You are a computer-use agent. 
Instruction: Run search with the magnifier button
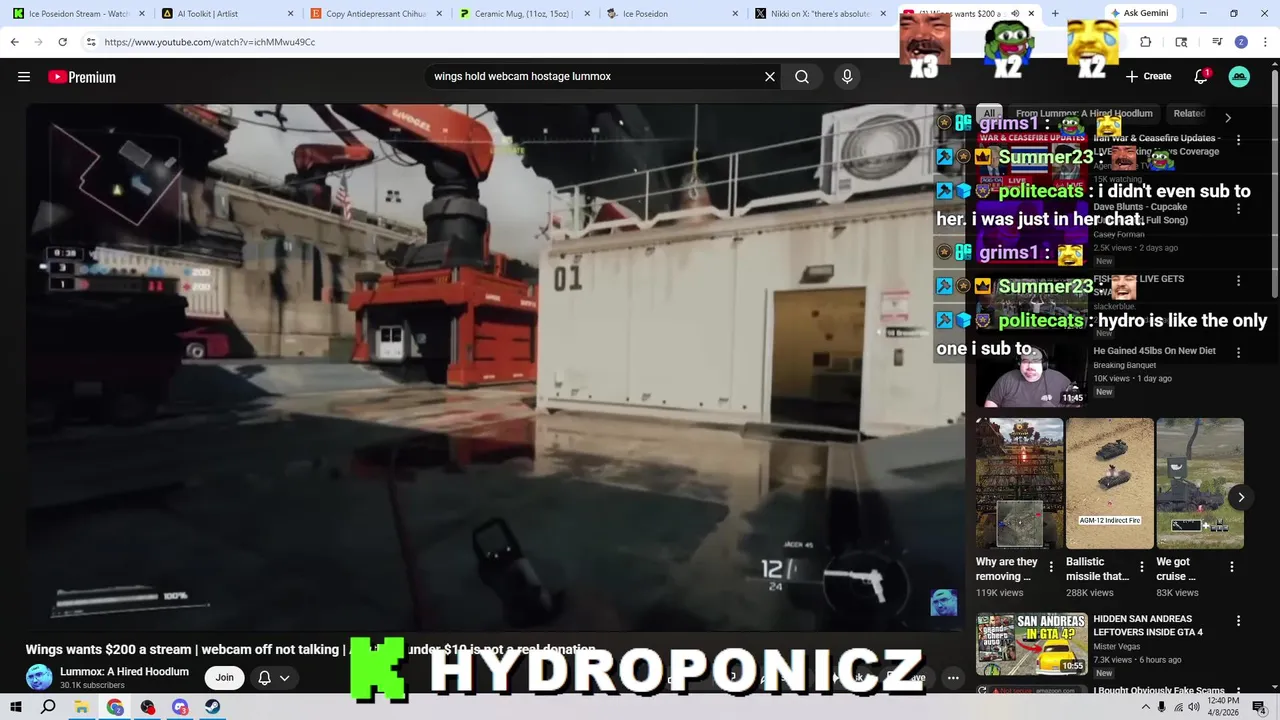(802, 76)
